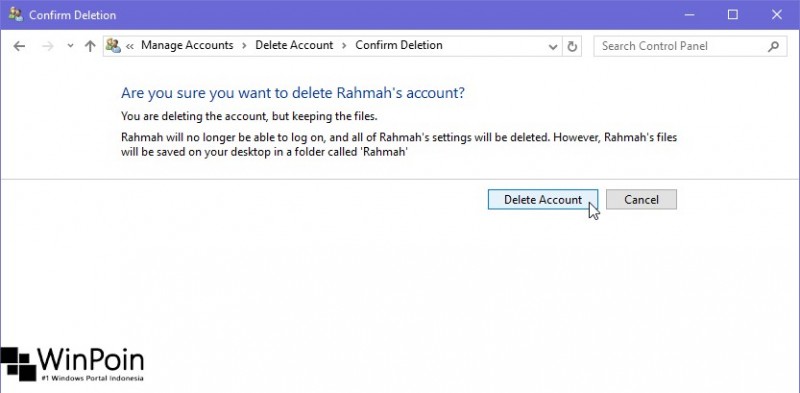800x393 pixels.
Task: Click text 'Rahmah will no longer be able'
Action: (x=399, y=144)
